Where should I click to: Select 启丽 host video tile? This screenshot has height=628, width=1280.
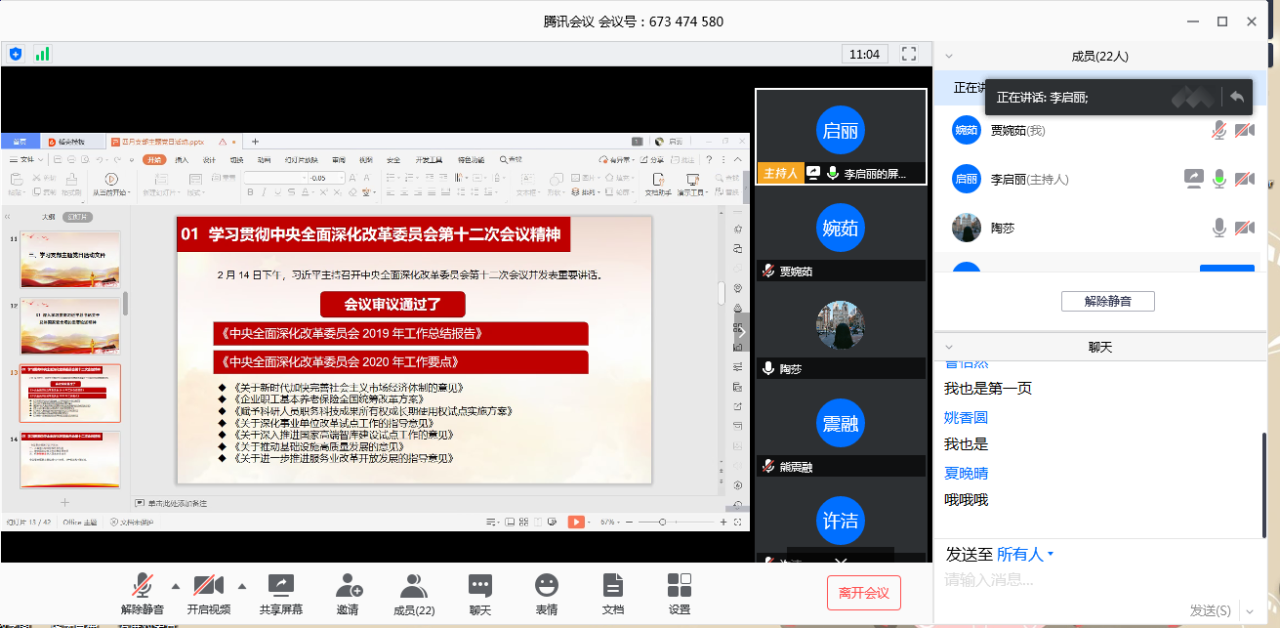pos(840,137)
